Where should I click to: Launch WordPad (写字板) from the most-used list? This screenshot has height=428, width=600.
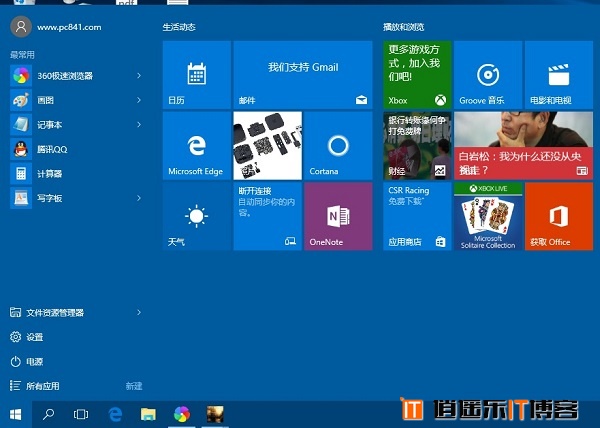tap(77, 198)
